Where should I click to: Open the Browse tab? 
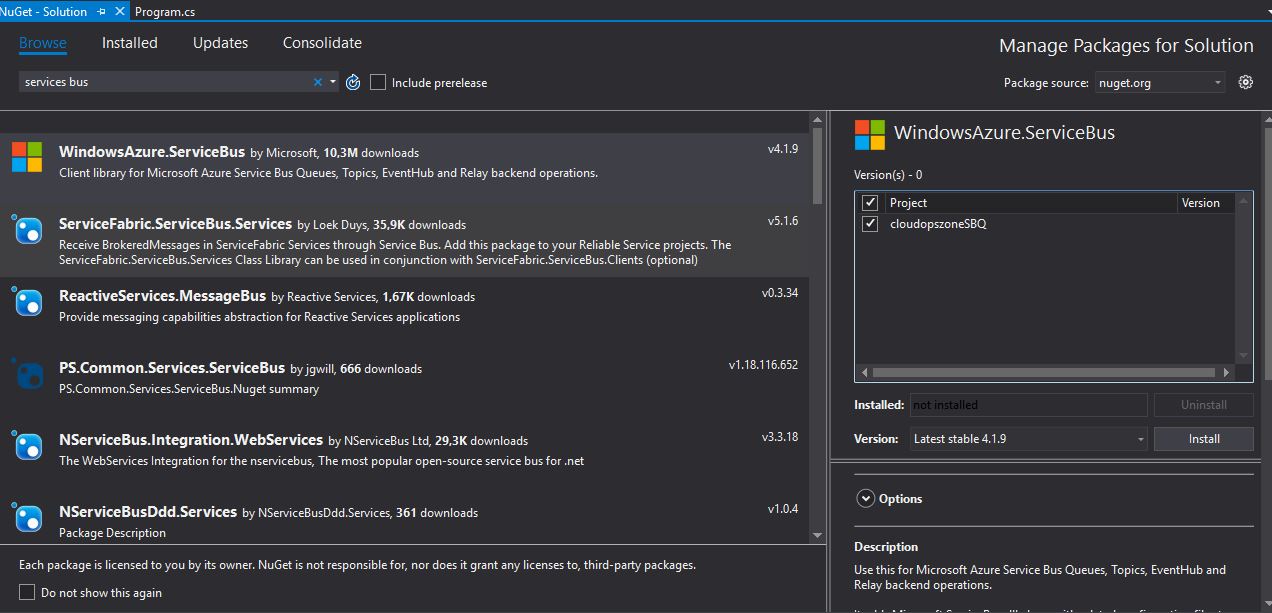click(x=43, y=43)
